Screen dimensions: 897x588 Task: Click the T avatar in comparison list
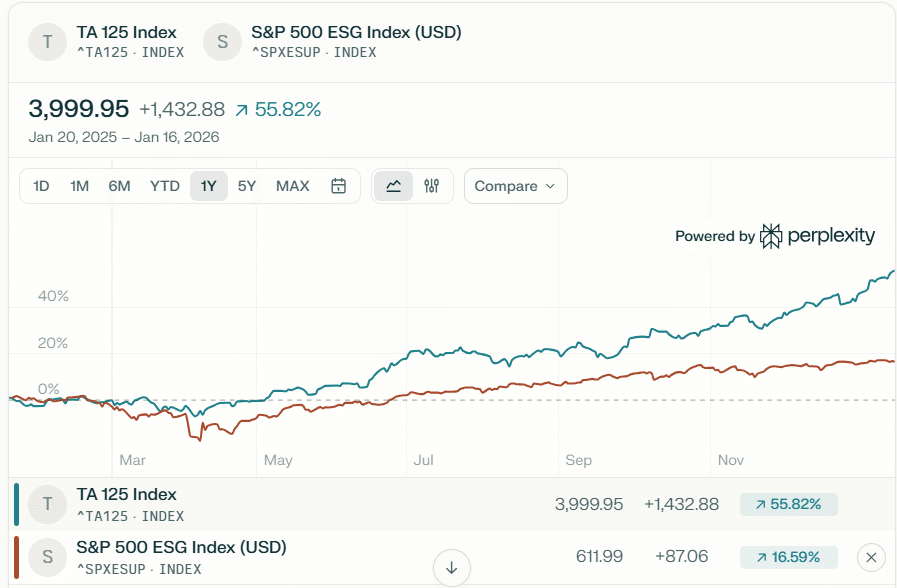tap(46, 504)
